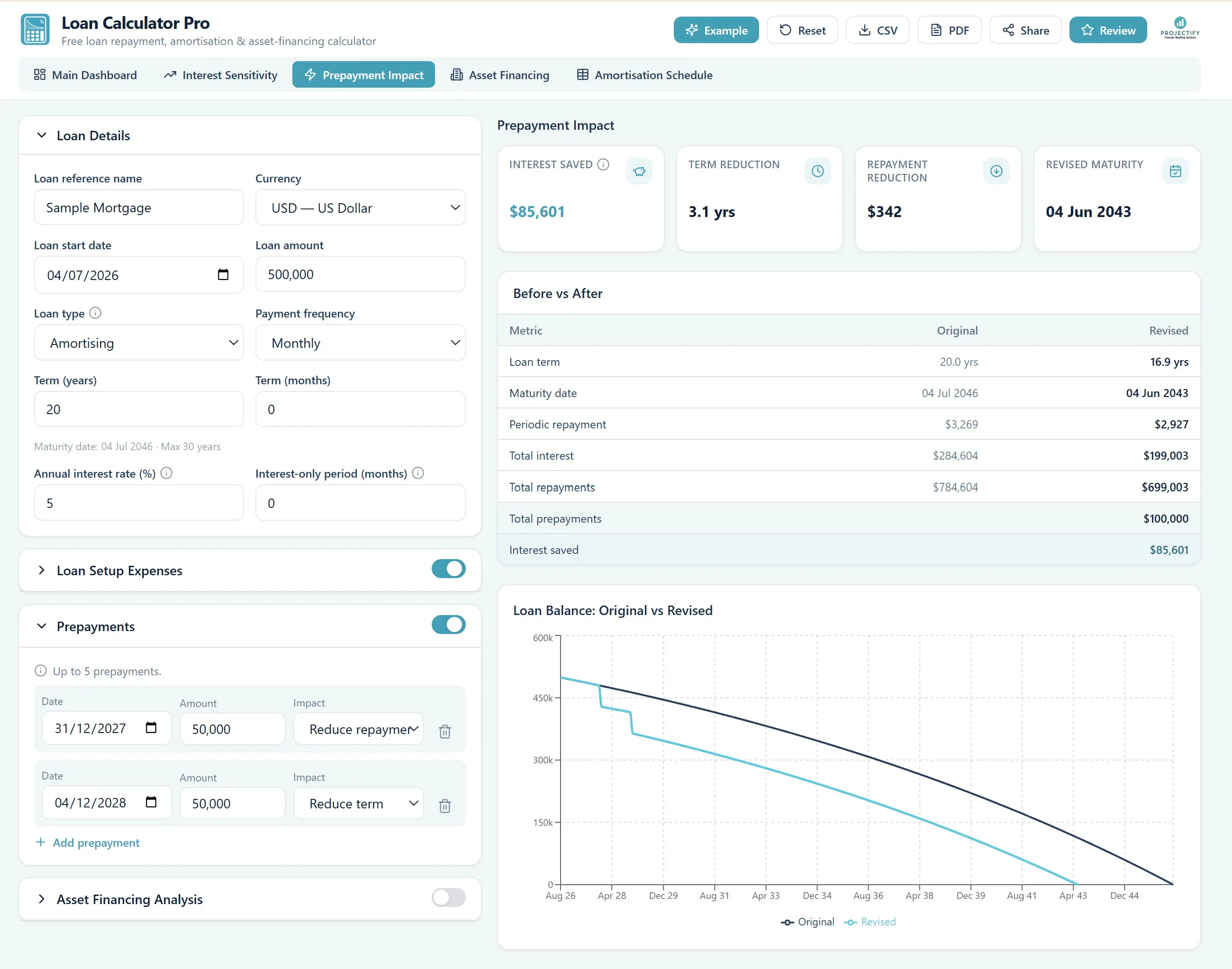Click Amount field of 31/12/2027 prepayment

(233, 729)
